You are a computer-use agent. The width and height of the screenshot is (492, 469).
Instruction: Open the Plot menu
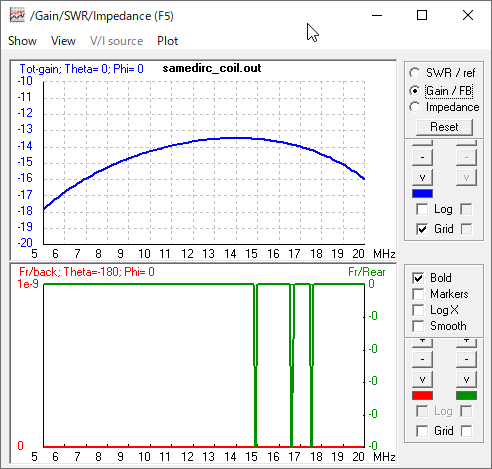pos(167,41)
